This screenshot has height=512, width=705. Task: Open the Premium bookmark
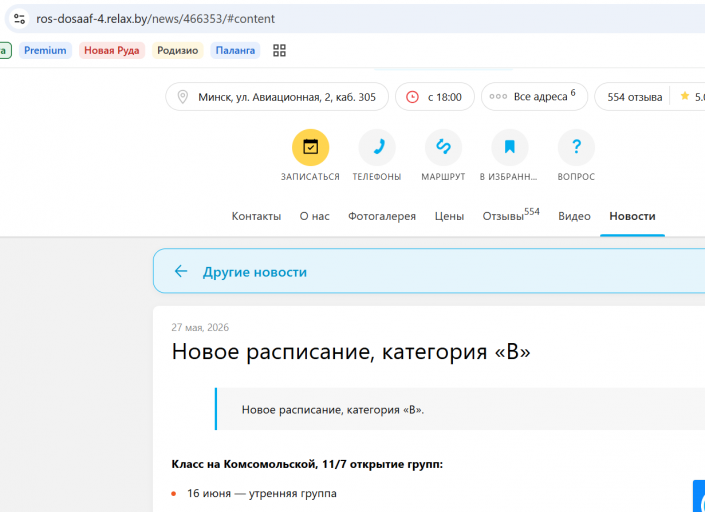click(x=45, y=50)
